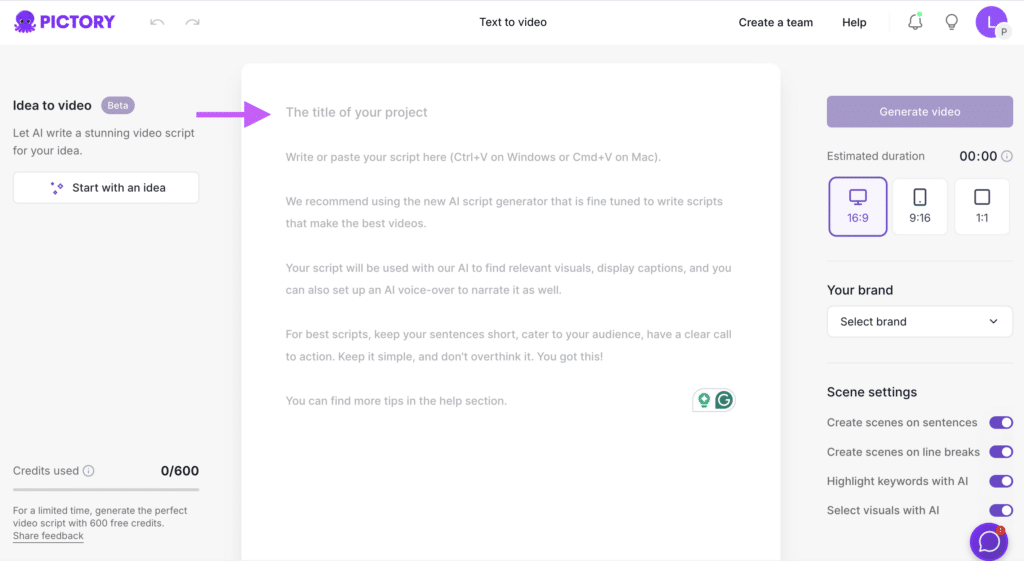1024x561 pixels.
Task: Click Start with an idea button
Action: pyautogui.click(x=106, y=187)
